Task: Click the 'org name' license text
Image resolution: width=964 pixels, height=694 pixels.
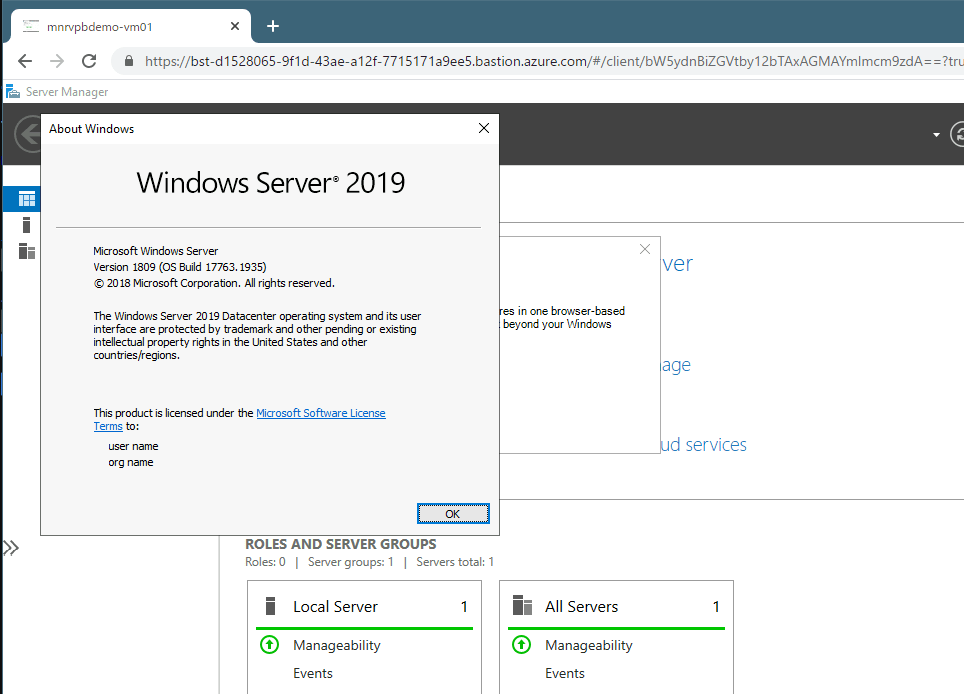Action: (x=131, y=462)
